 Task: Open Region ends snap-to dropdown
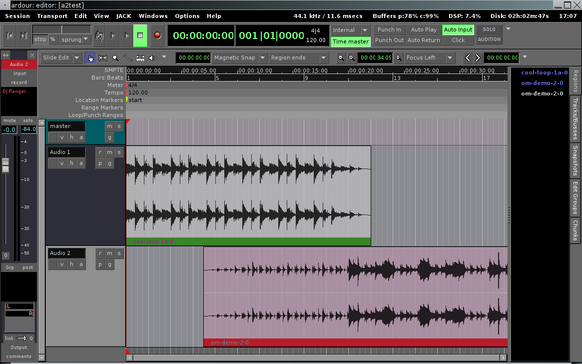298,58
